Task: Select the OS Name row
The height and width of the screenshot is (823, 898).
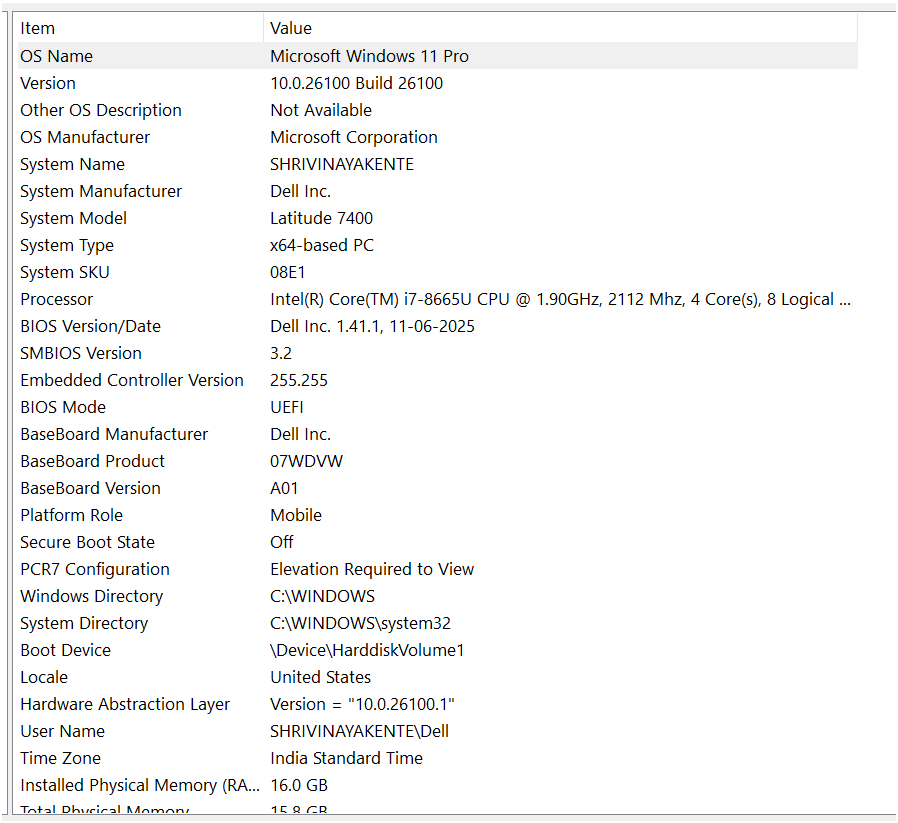Action: pyautogui.click(x=438, y=56)
